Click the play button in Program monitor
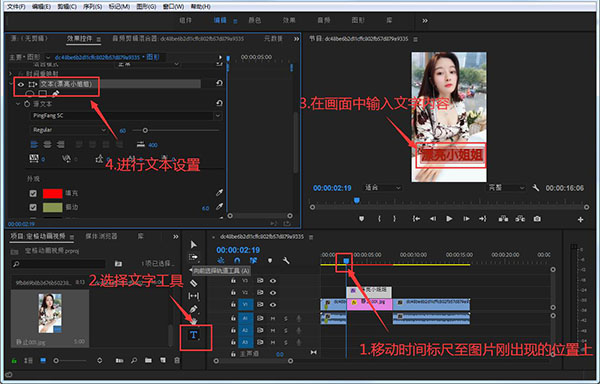The height and width of the screenshot is (384, 600). [449, 219]
